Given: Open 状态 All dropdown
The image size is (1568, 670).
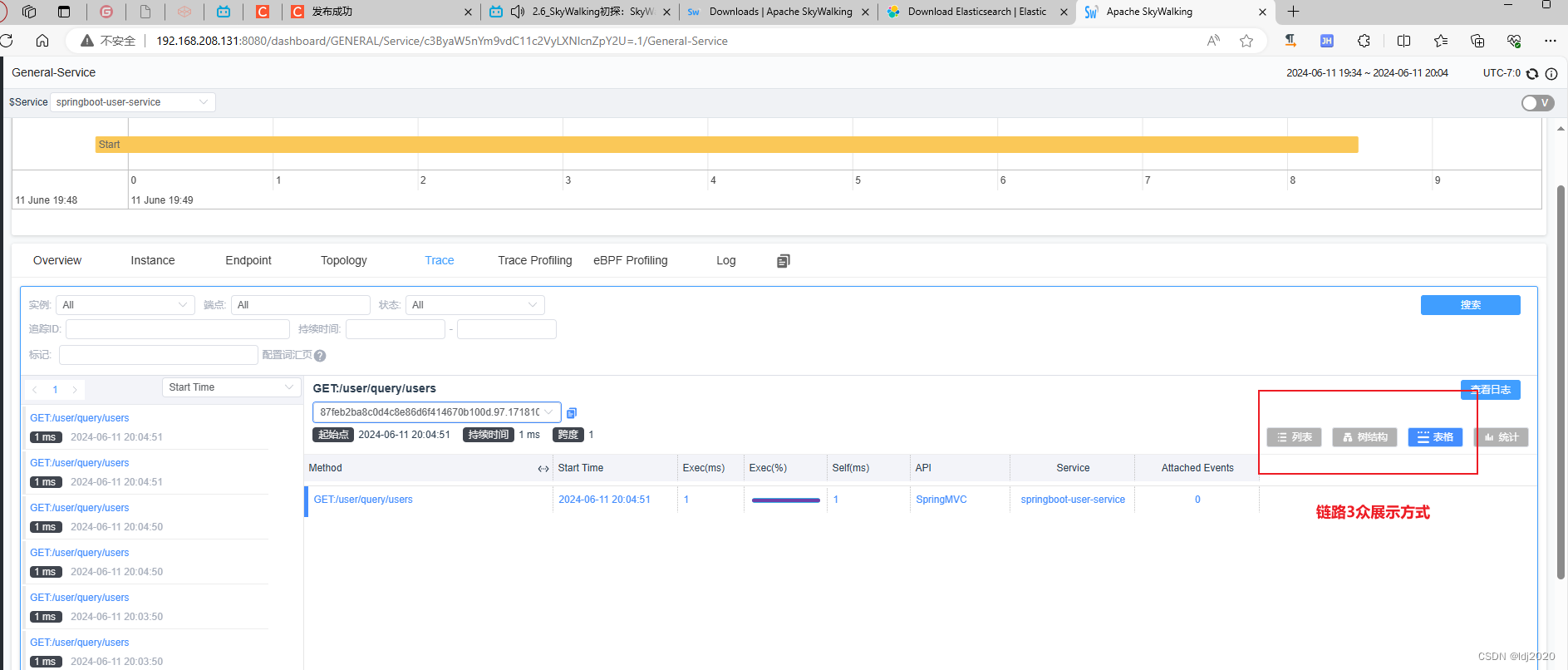Looking at the screenshot, I should pyautogui.click(x=474, y=305).
